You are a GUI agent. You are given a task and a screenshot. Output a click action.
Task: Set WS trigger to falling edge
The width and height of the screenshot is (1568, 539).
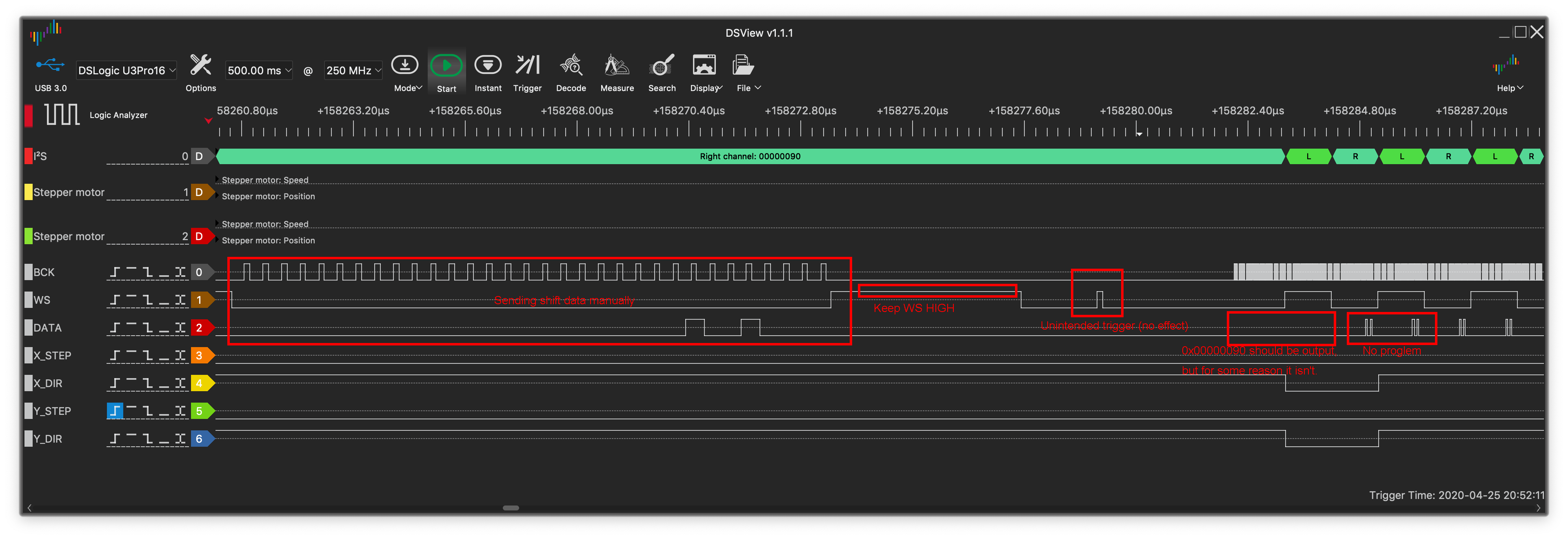[147, 300]
